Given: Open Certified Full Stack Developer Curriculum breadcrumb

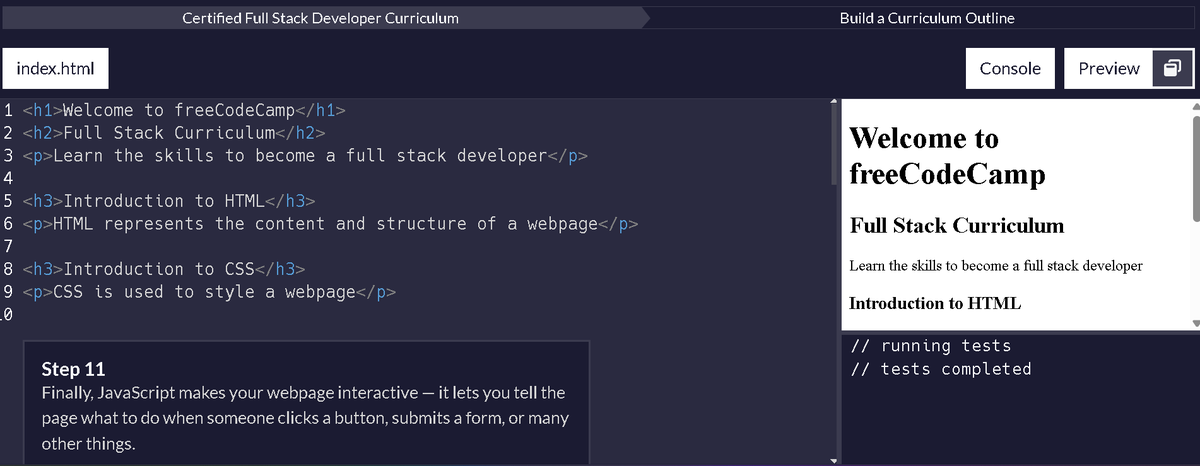Looking at the screenshot, I should tap(320, 18).
